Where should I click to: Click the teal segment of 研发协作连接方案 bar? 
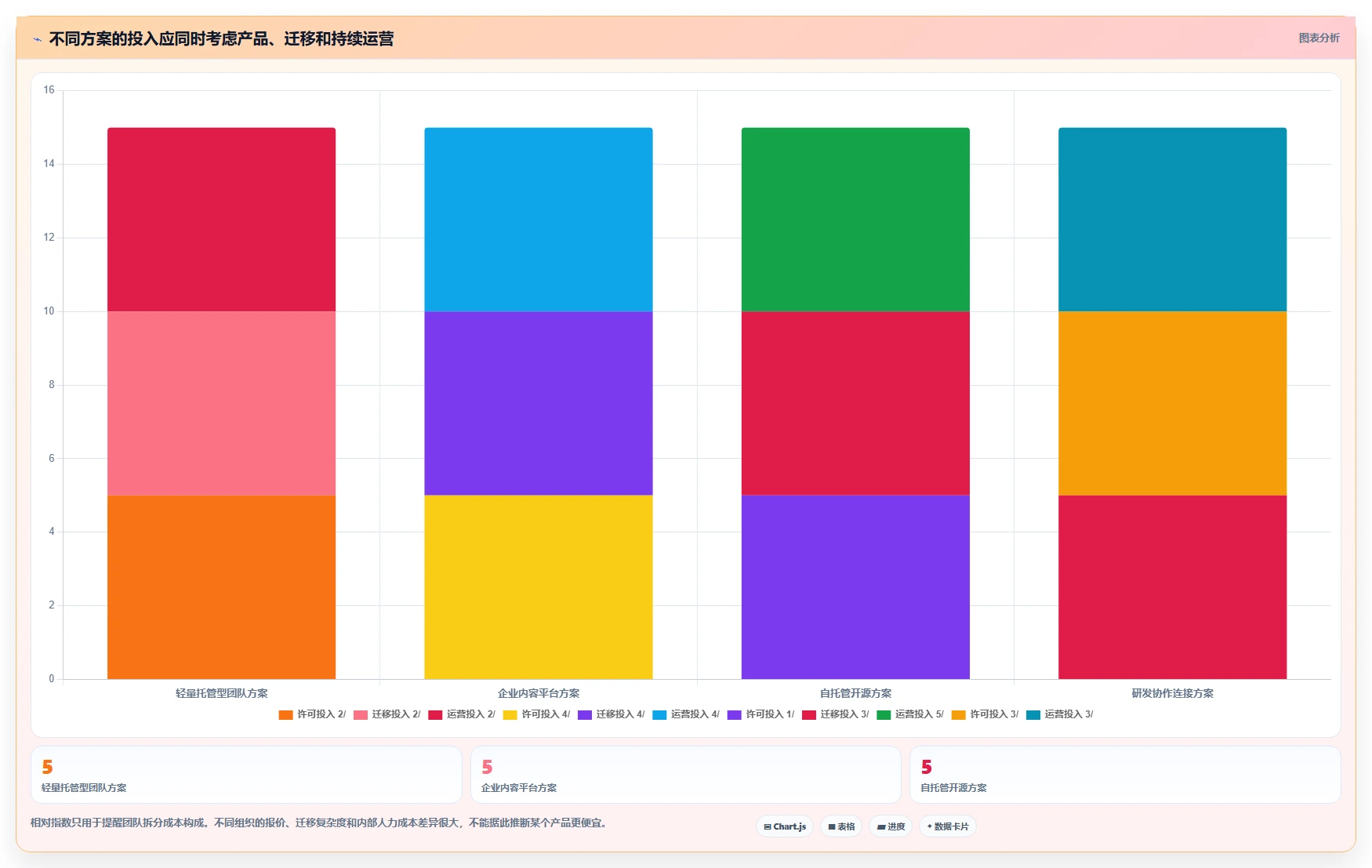tap(1173, 220)
